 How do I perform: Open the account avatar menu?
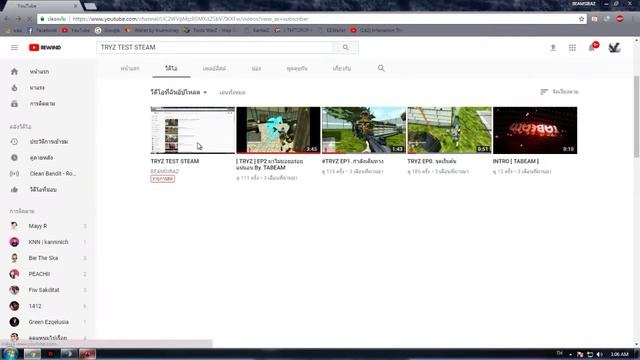[x=614, y=47]
